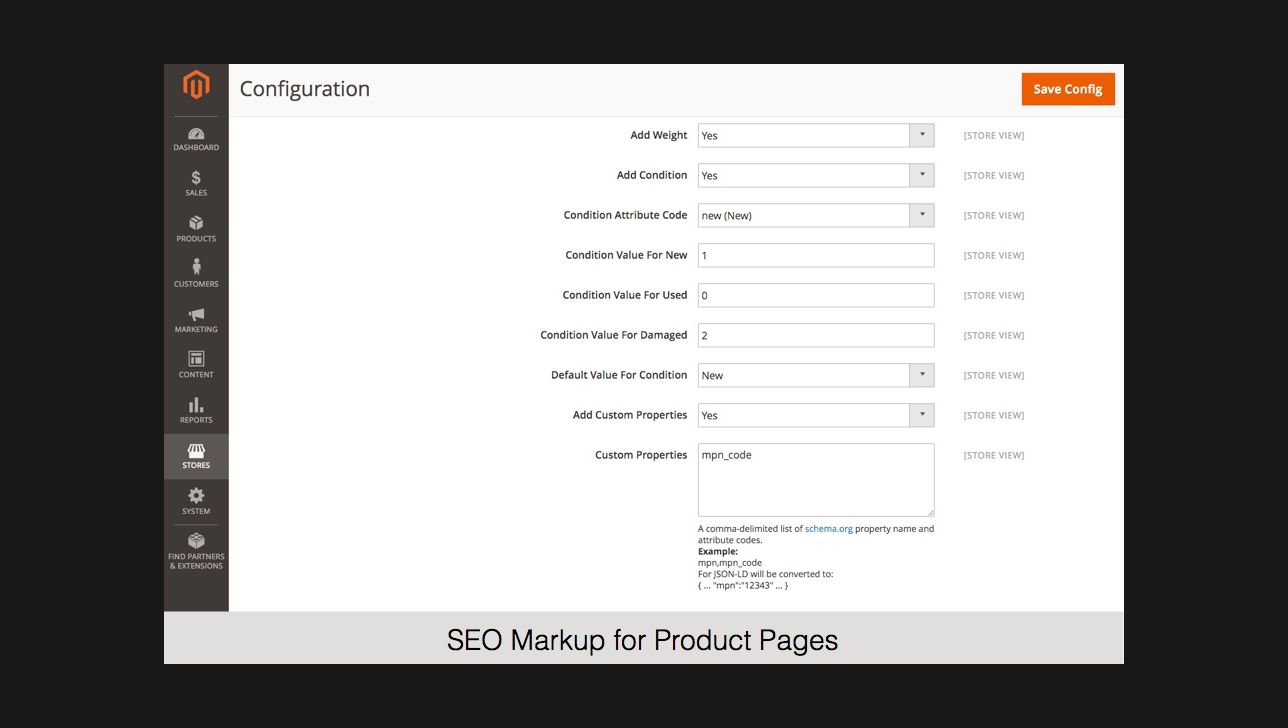
Task: Click the Save Config button
Action: (1067, 89)
